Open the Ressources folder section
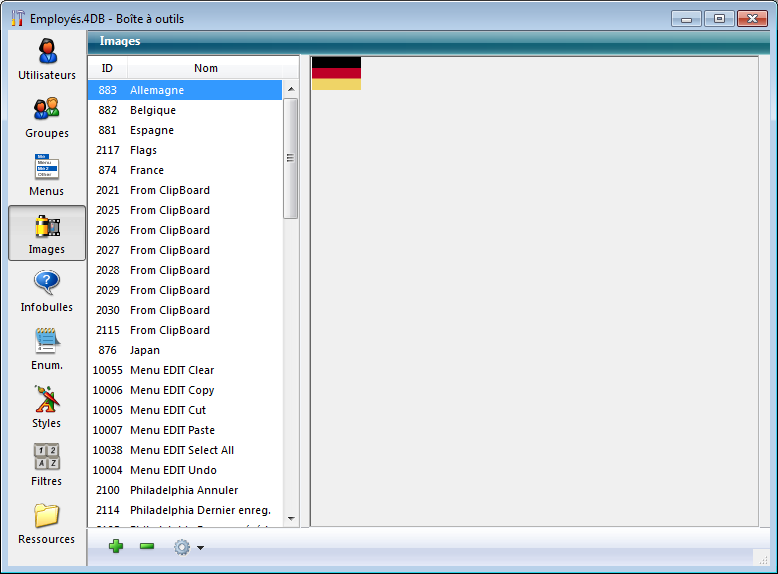778x574 pixels. (47, 523)
